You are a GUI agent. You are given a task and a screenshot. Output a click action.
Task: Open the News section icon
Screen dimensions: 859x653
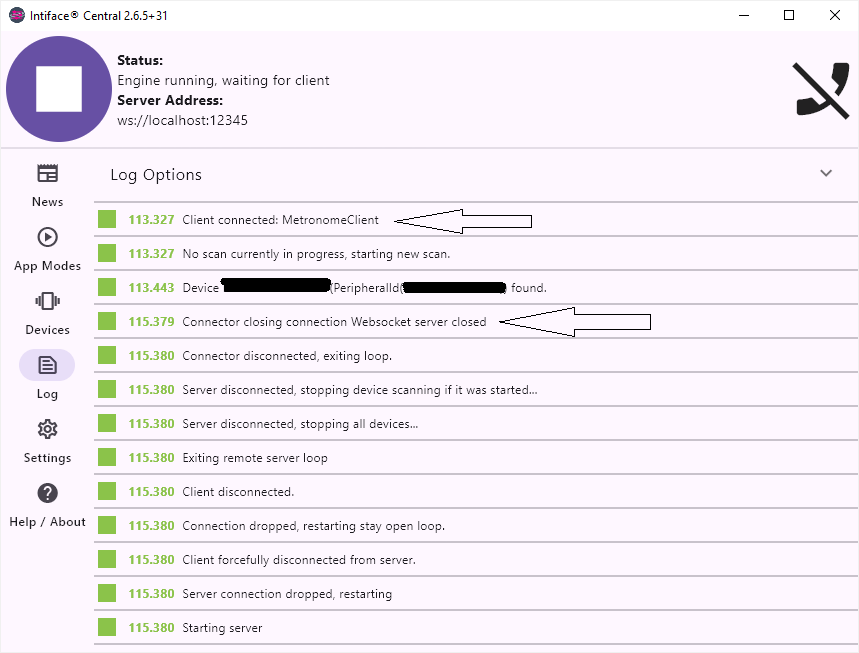[x=48, y=173]
